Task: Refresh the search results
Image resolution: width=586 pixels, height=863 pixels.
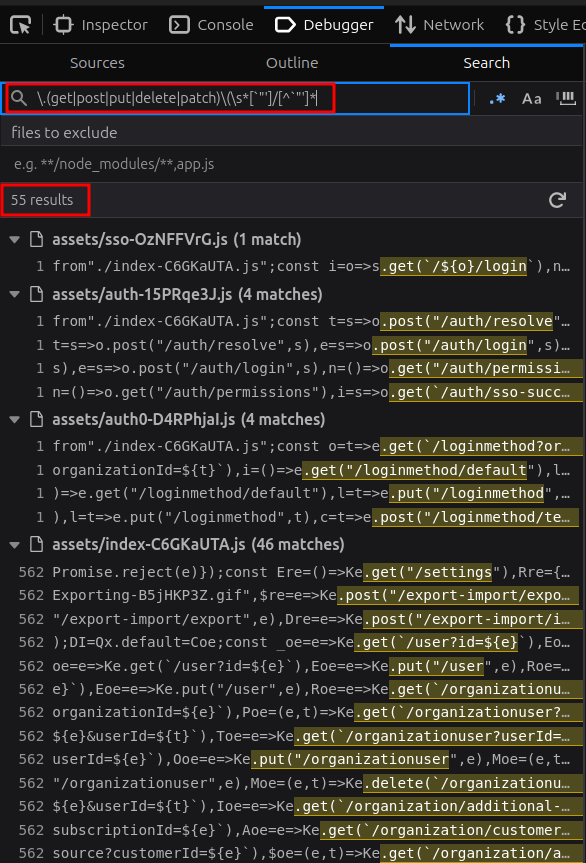Action: point(557,200)
